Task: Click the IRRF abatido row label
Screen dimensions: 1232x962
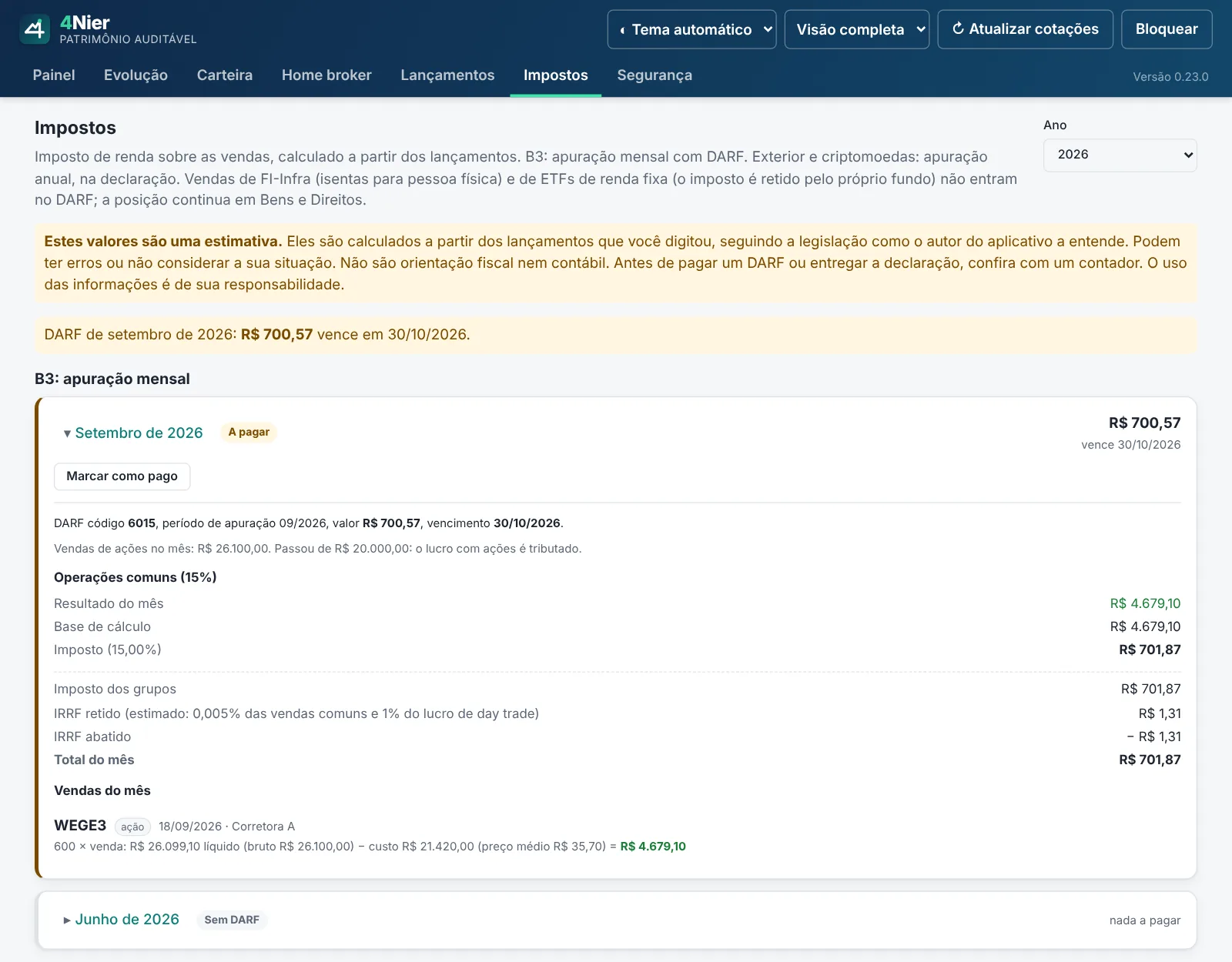Action: [92, 737]
